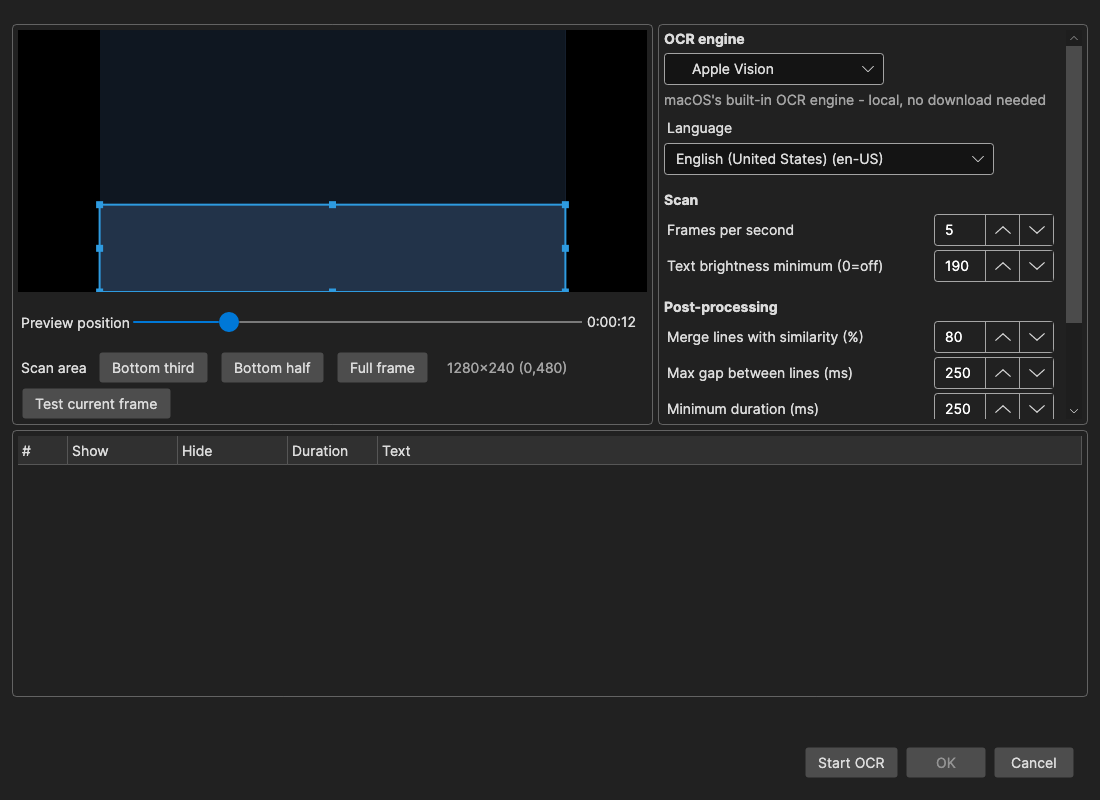Click the Show column header
The width and height of the screenshot is (1100, 800).
[x=122, y=451]
